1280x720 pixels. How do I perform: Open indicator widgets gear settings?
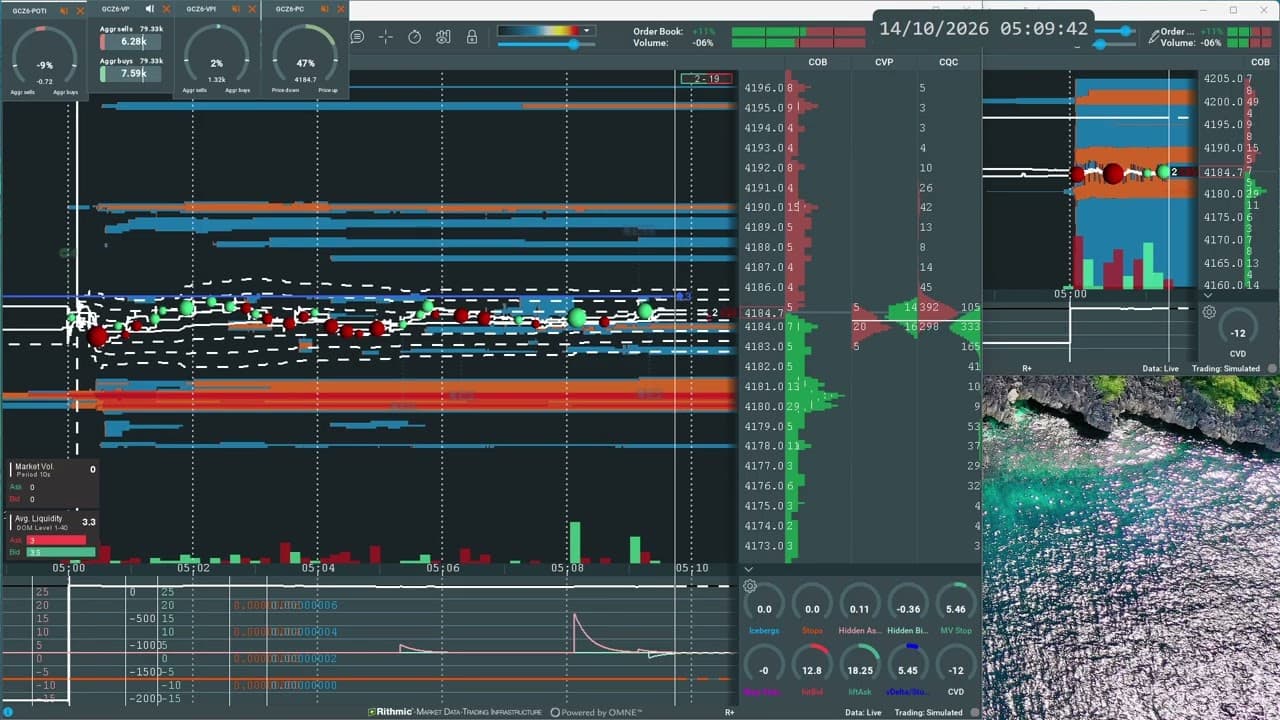tap(750, 587)
